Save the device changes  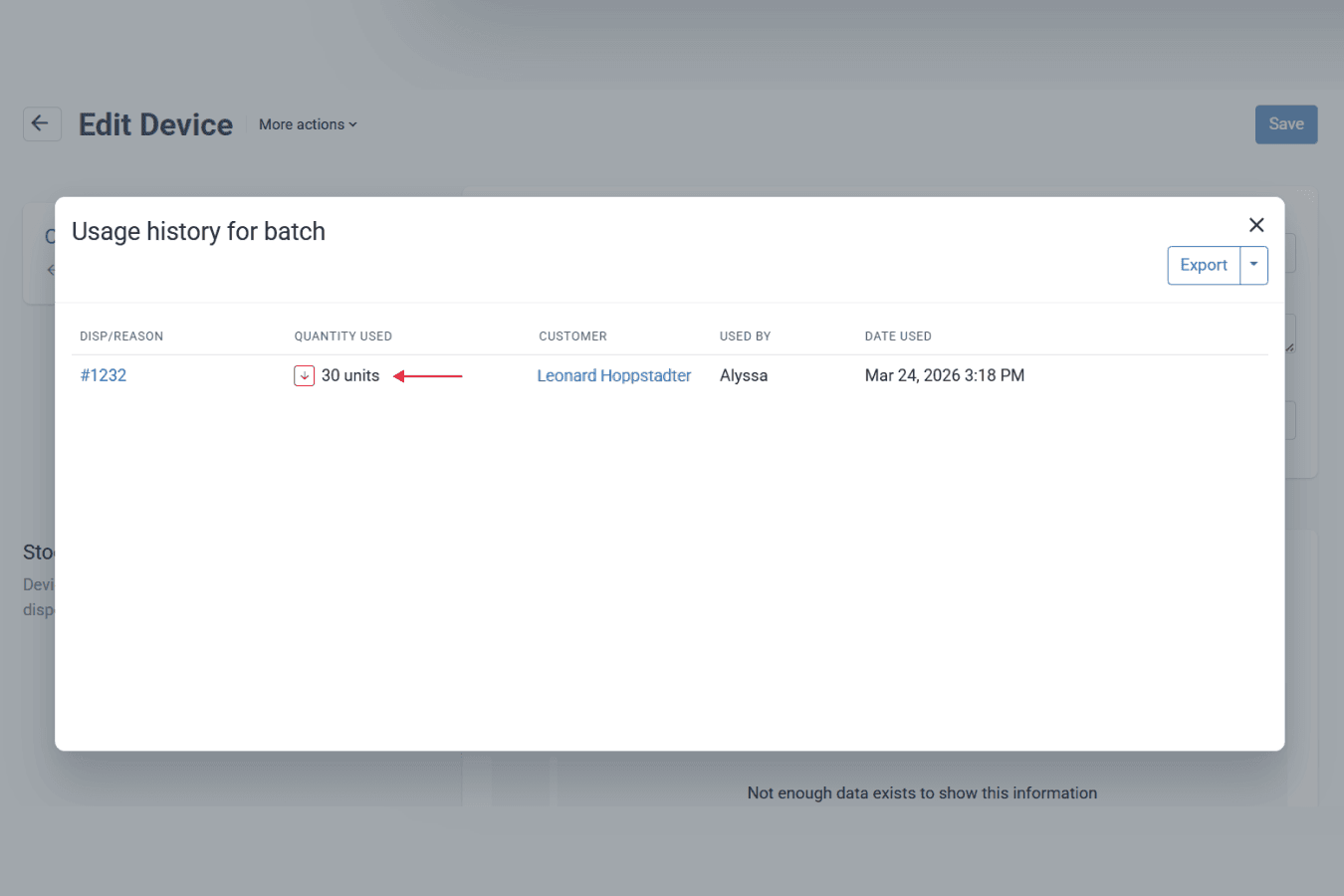point(1286,124)
